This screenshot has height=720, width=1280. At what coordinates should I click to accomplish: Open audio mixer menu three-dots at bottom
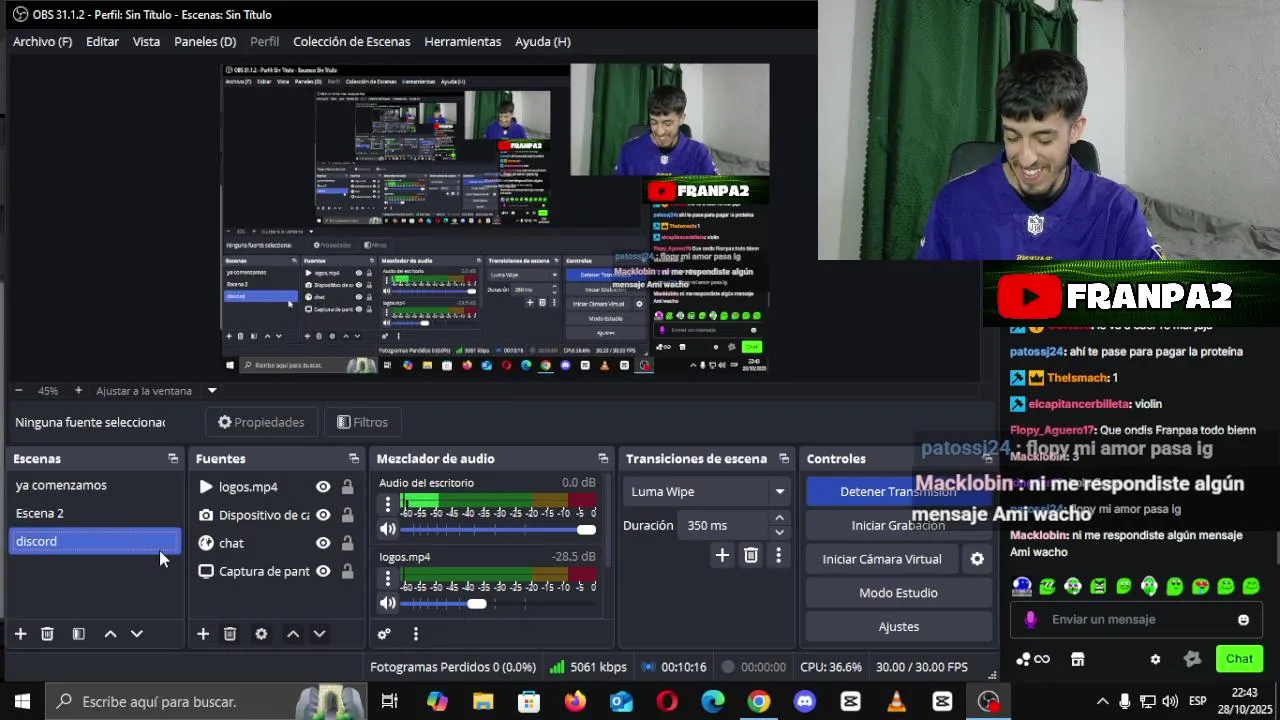coord(415,634)
